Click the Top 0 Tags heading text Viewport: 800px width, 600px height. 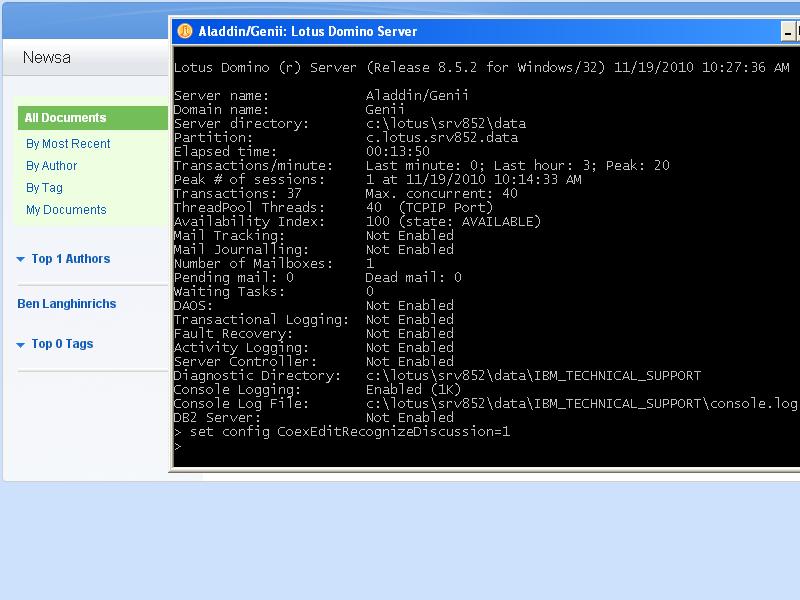(x=62, y=344)
